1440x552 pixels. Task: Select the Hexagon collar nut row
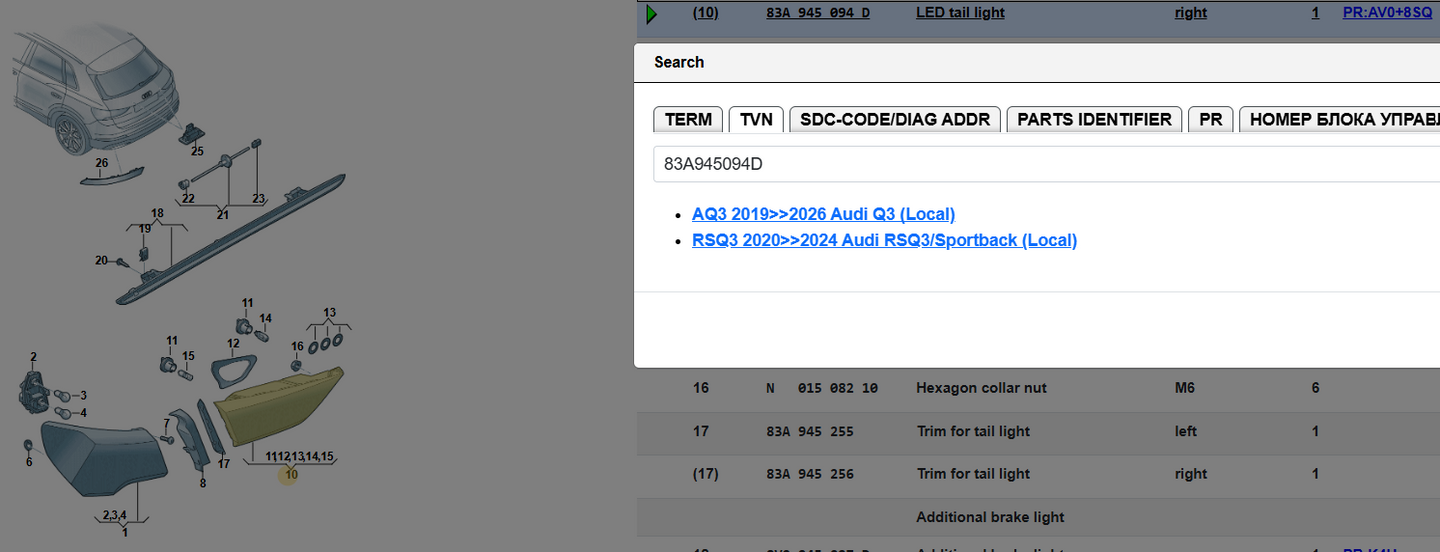(x=1038, y=388)
